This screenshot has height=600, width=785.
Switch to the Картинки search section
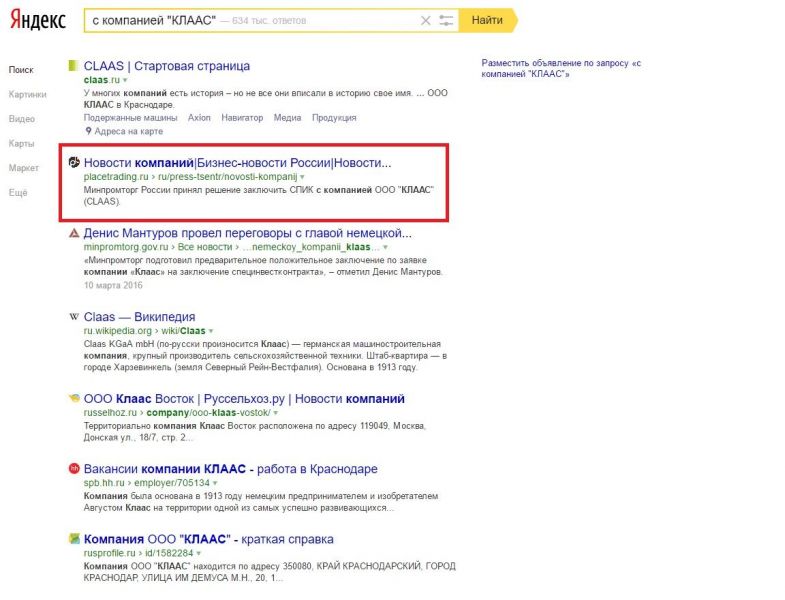[27, 95]
